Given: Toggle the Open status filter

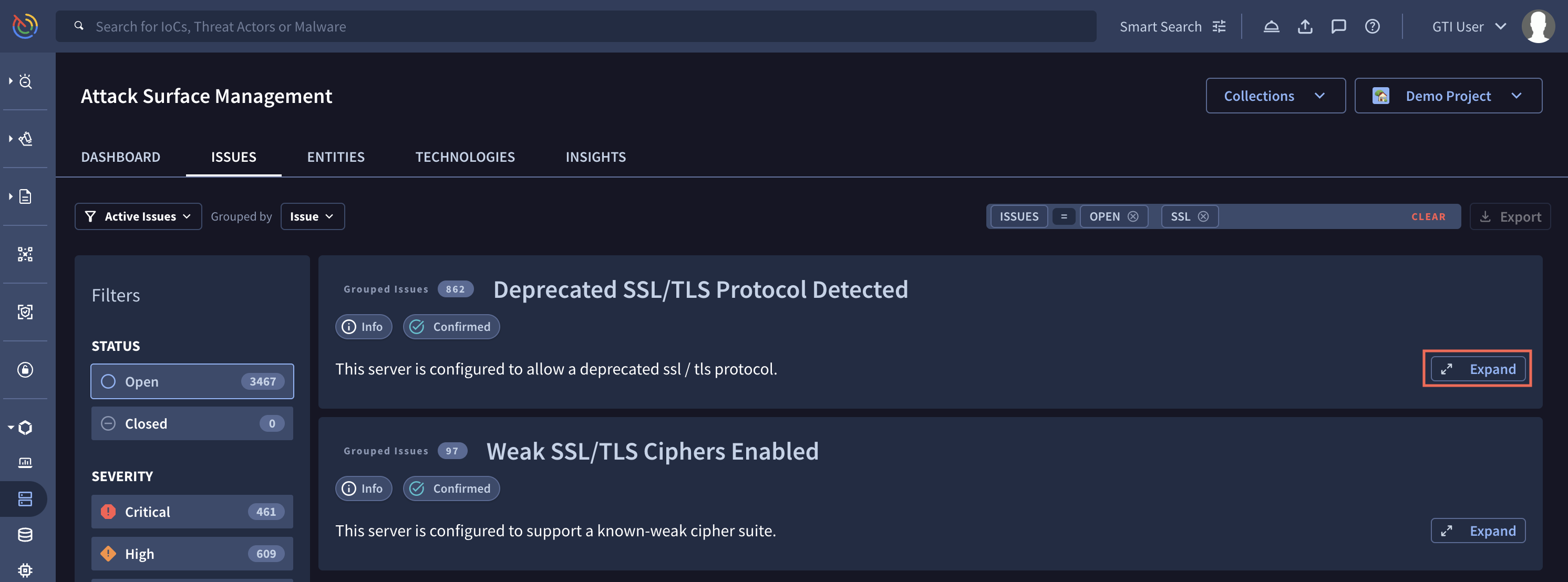Looking at the screenshot, I should [x=192, y=381].
